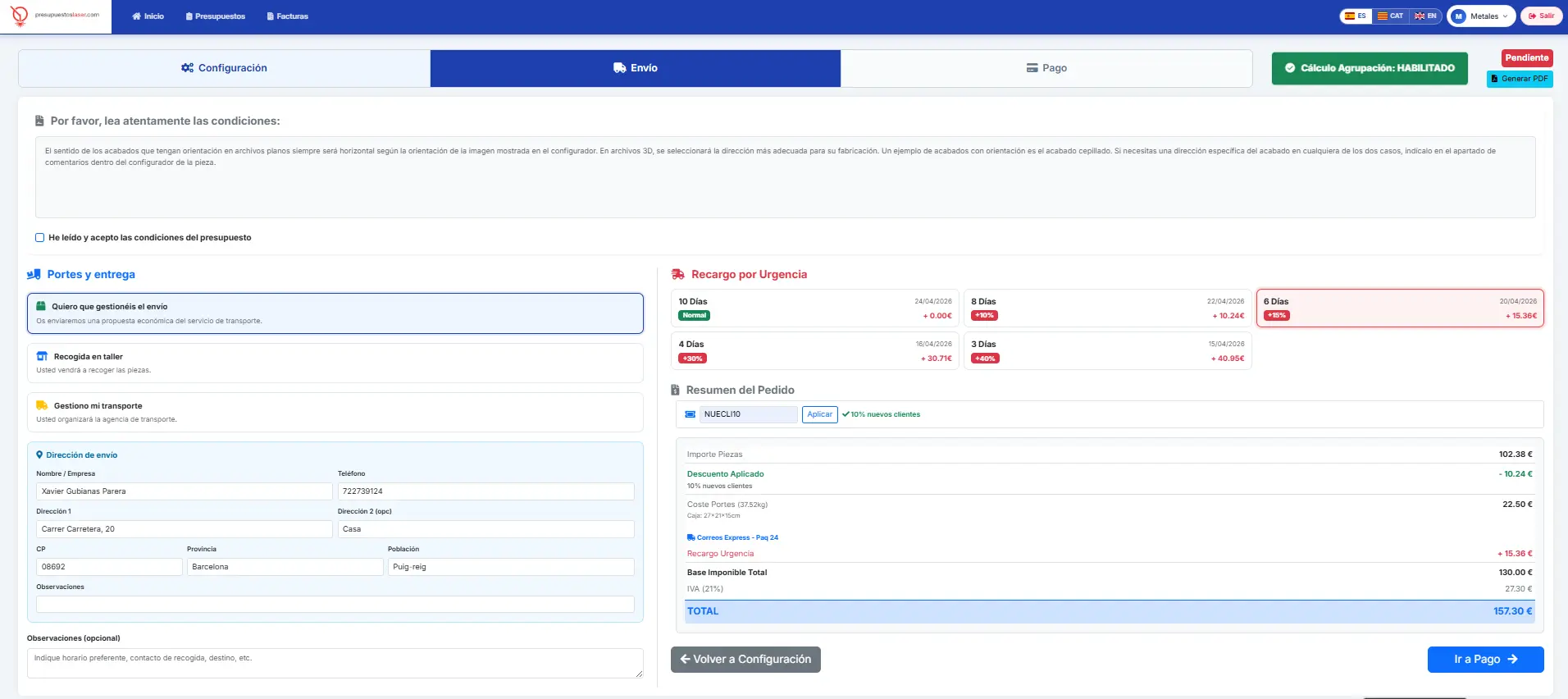Open the Facturas menu item
The height and width of the screenshot is (699, 1568).
click(288, 16)
